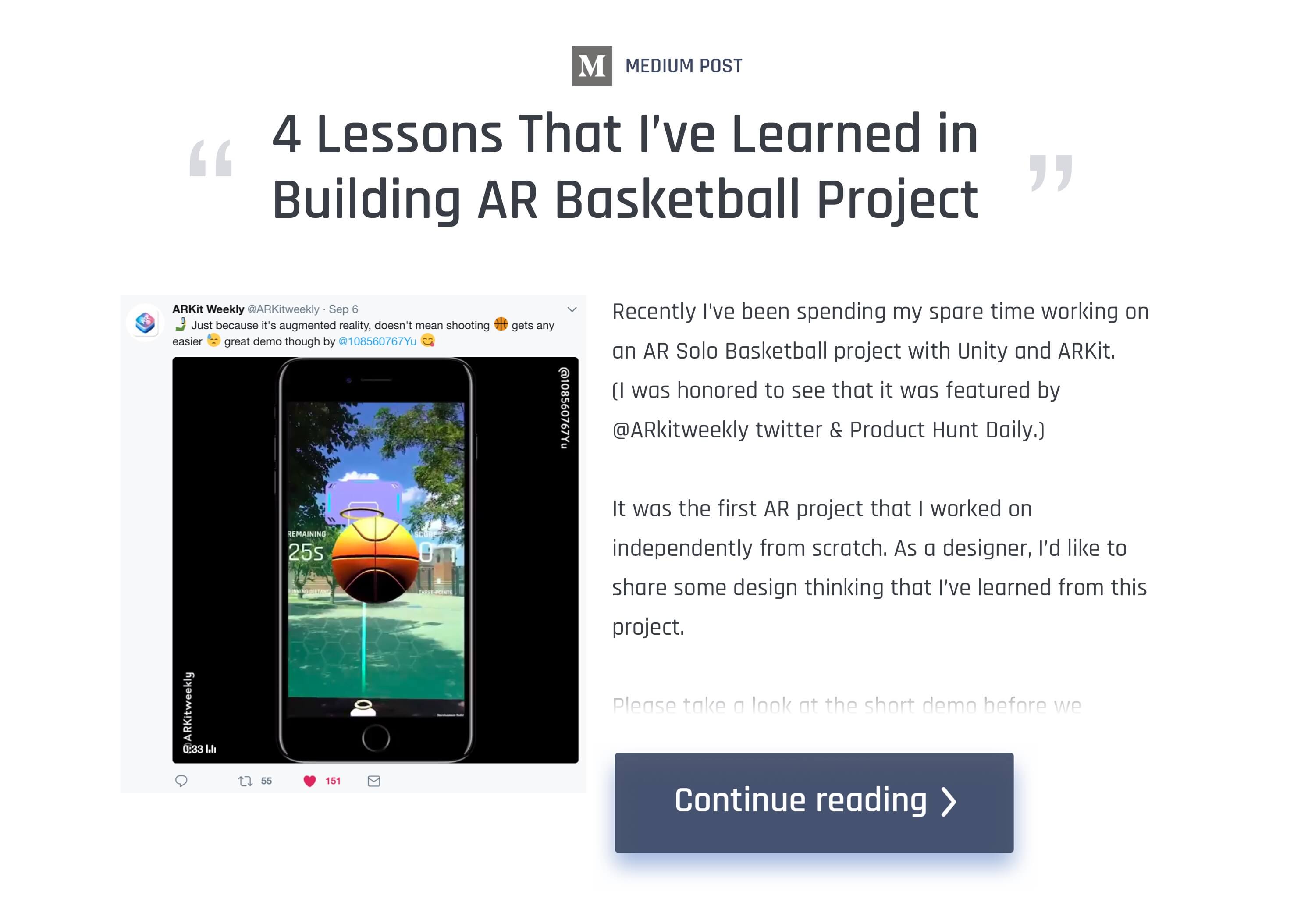This screenshot has height=924, width=1315.
Task: Click the tweet reply bubble icon
Action: [x=181, y=781]
